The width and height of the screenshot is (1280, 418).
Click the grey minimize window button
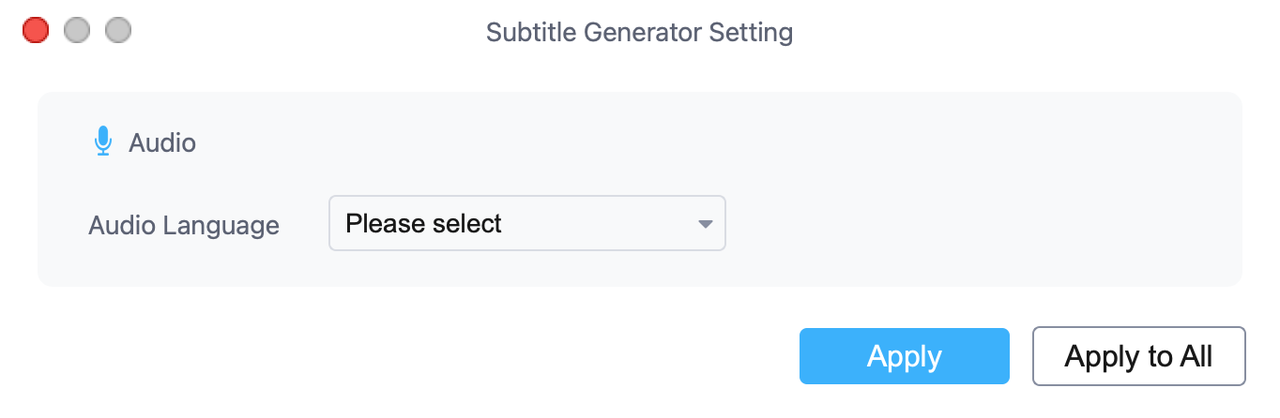coord(77,30)
